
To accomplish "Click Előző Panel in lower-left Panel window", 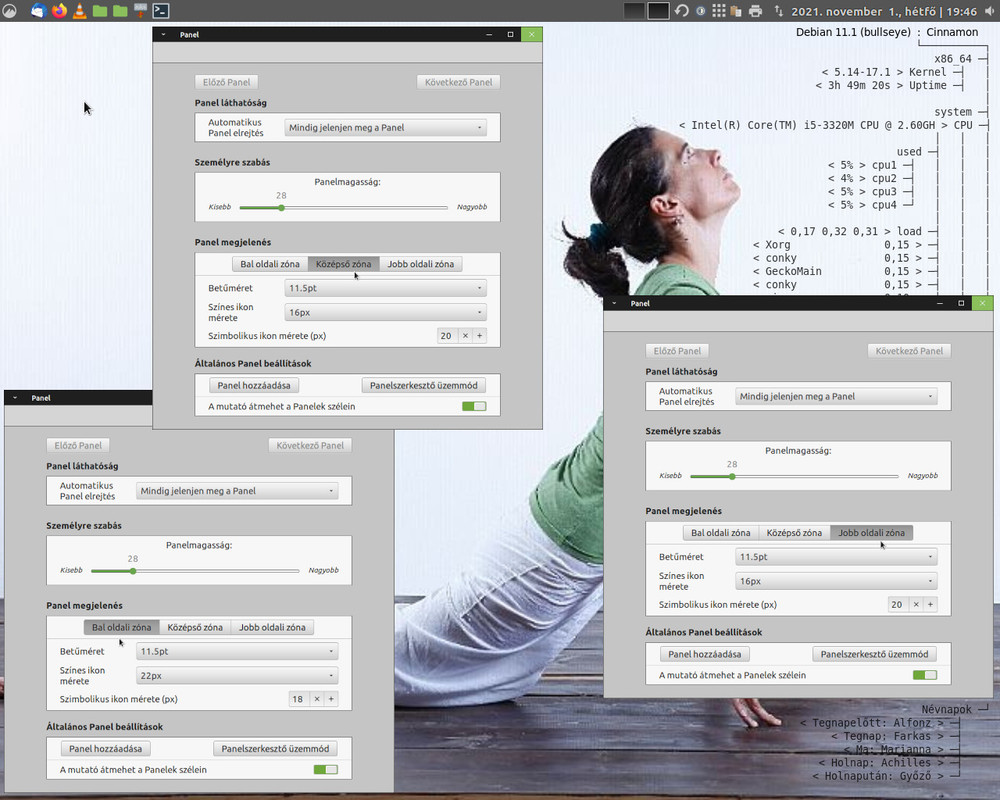I will coord(78,445).
